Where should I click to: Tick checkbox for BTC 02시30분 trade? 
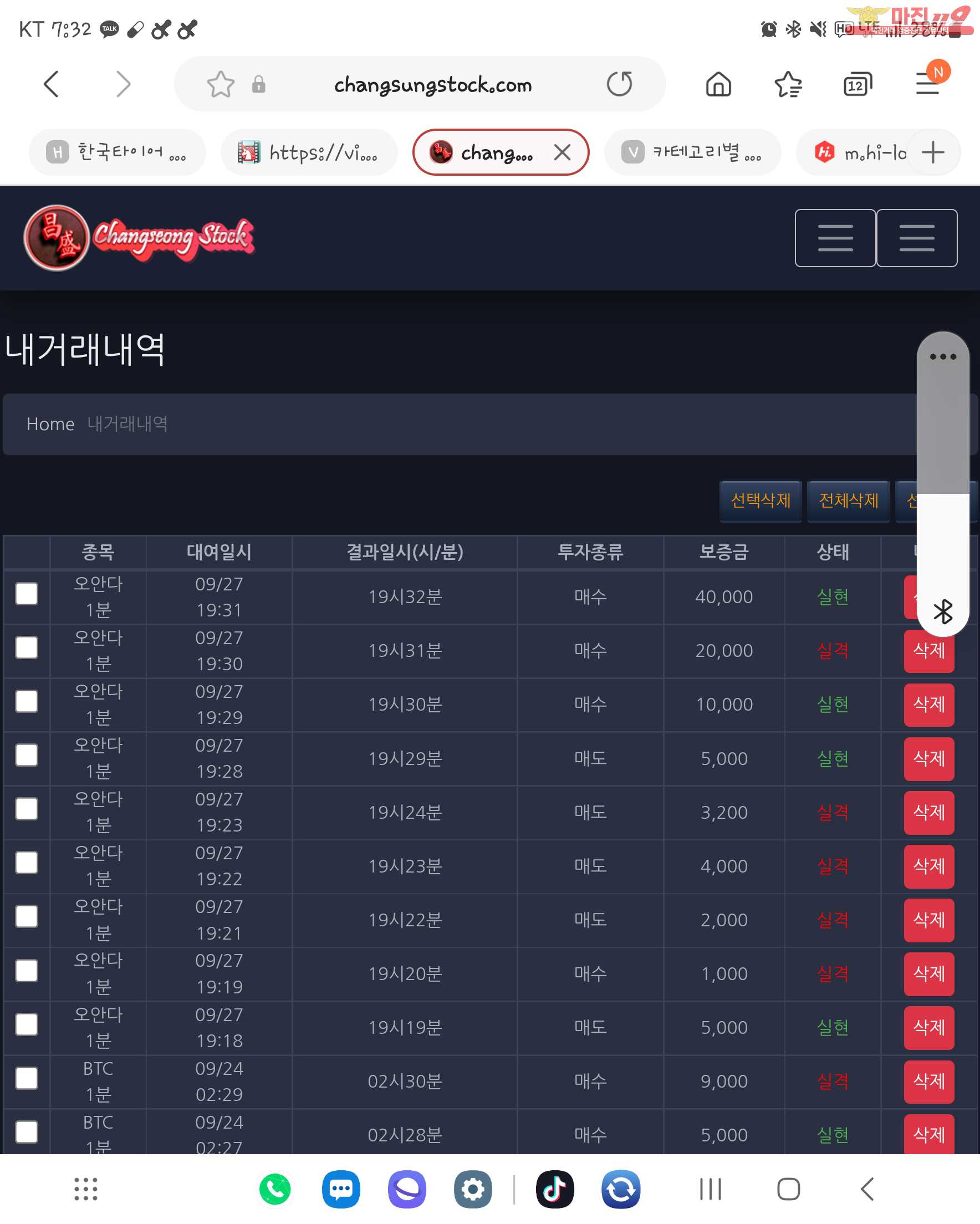pos(27,1078)
